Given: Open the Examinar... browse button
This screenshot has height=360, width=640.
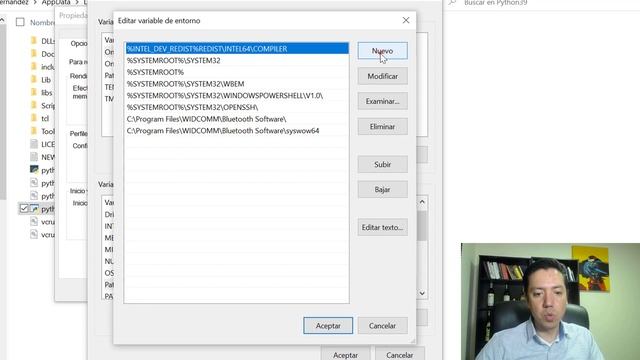Looking at the screenshot, I should (382, 101).
